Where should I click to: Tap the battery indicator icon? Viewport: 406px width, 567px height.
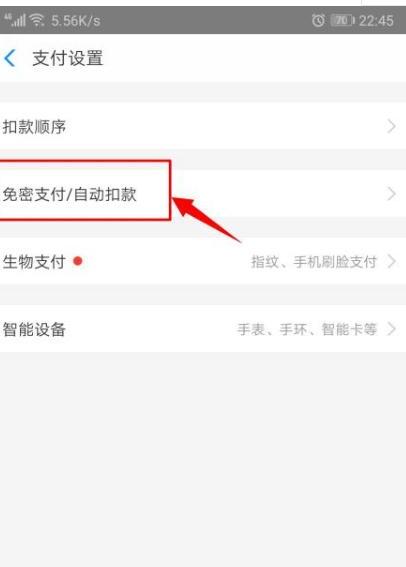tap(342, 20)
